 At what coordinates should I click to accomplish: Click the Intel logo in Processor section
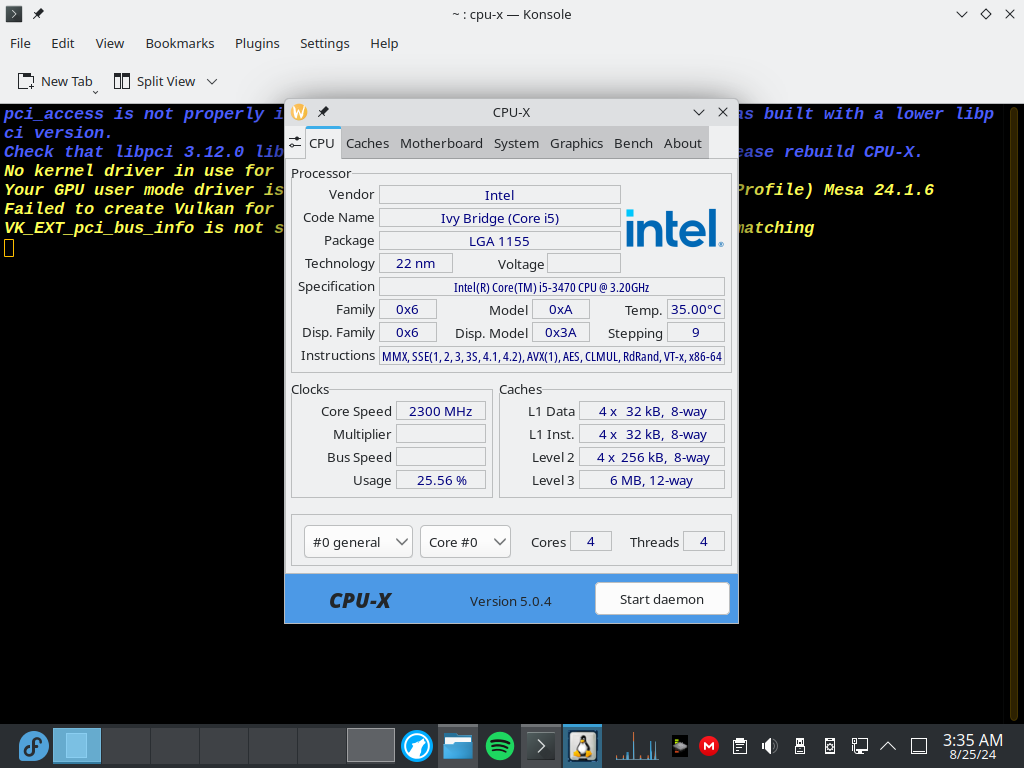point(675,228)
